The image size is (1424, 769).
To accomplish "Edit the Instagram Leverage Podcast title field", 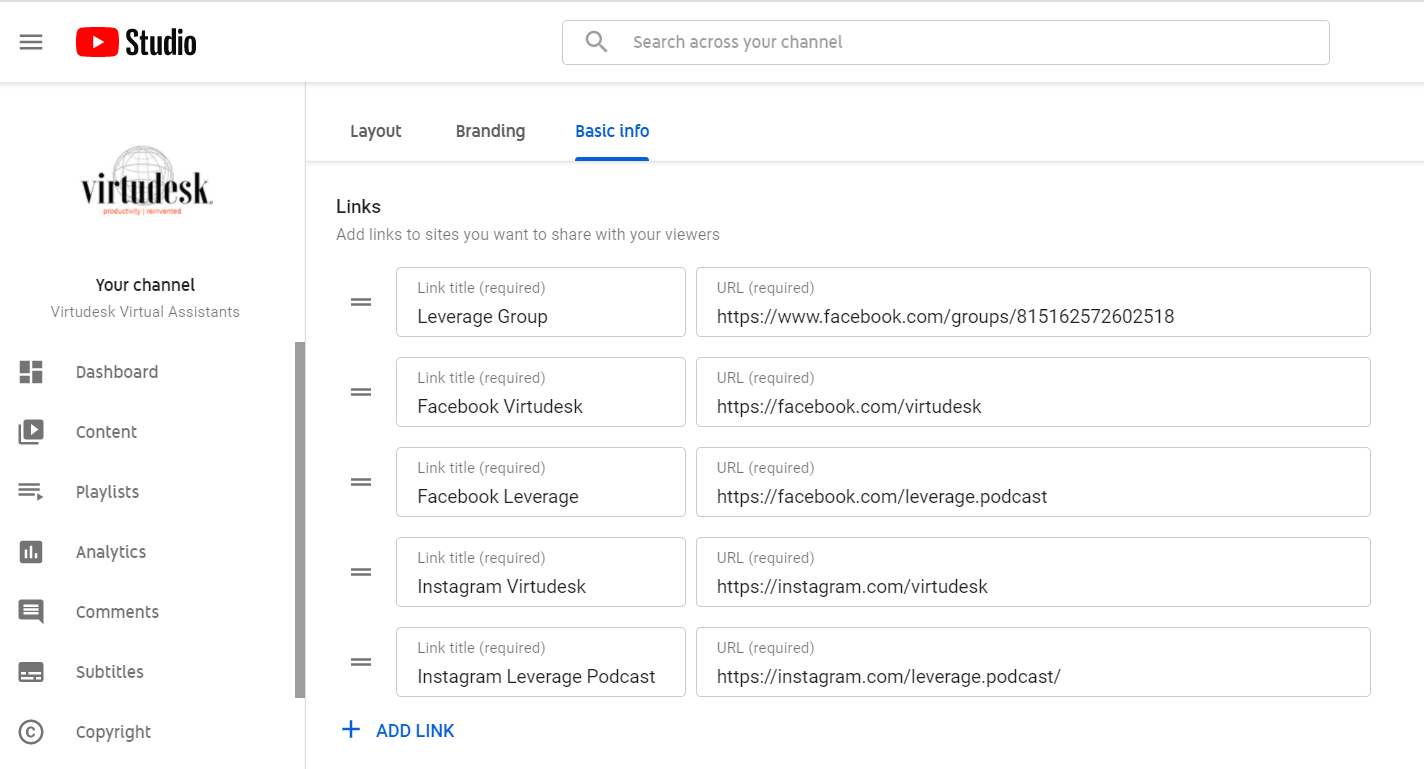I will pos(541,662).
